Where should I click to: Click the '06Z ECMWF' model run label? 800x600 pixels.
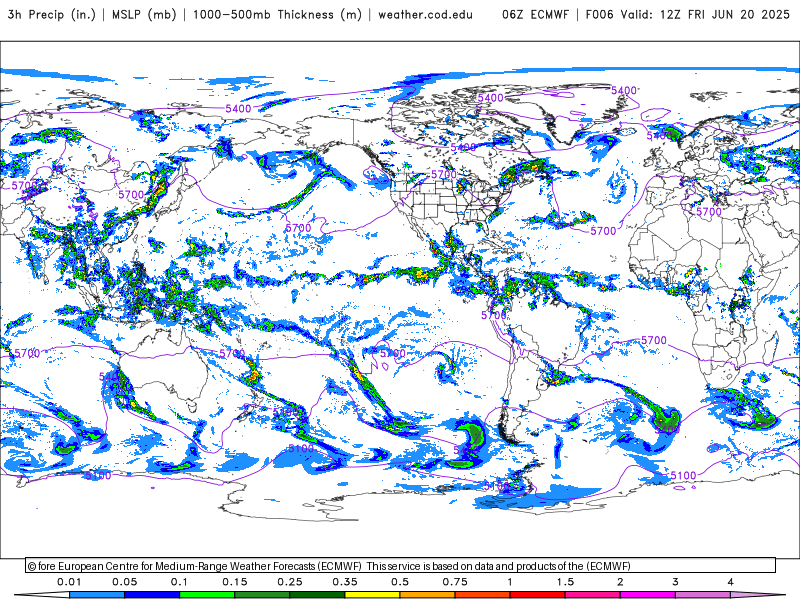click(535, 15)
